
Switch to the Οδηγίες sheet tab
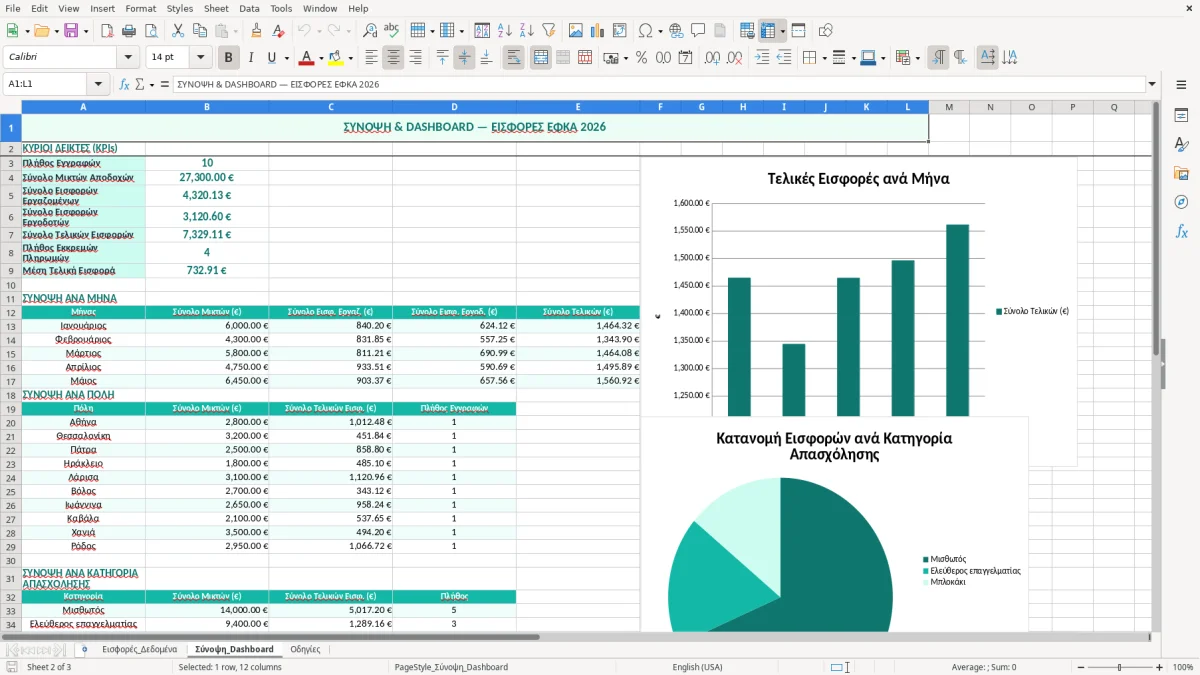coord(305,649)
